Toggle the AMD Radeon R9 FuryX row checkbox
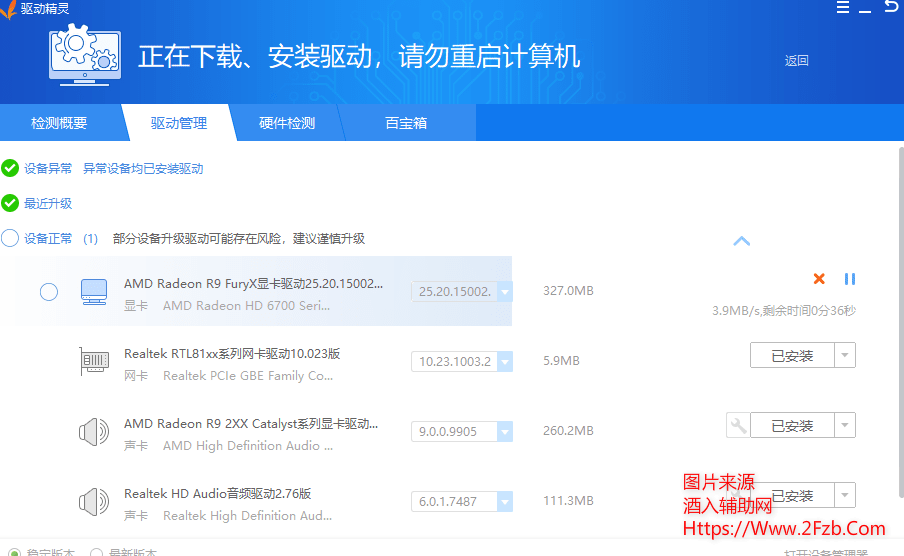 coord(49,292)
